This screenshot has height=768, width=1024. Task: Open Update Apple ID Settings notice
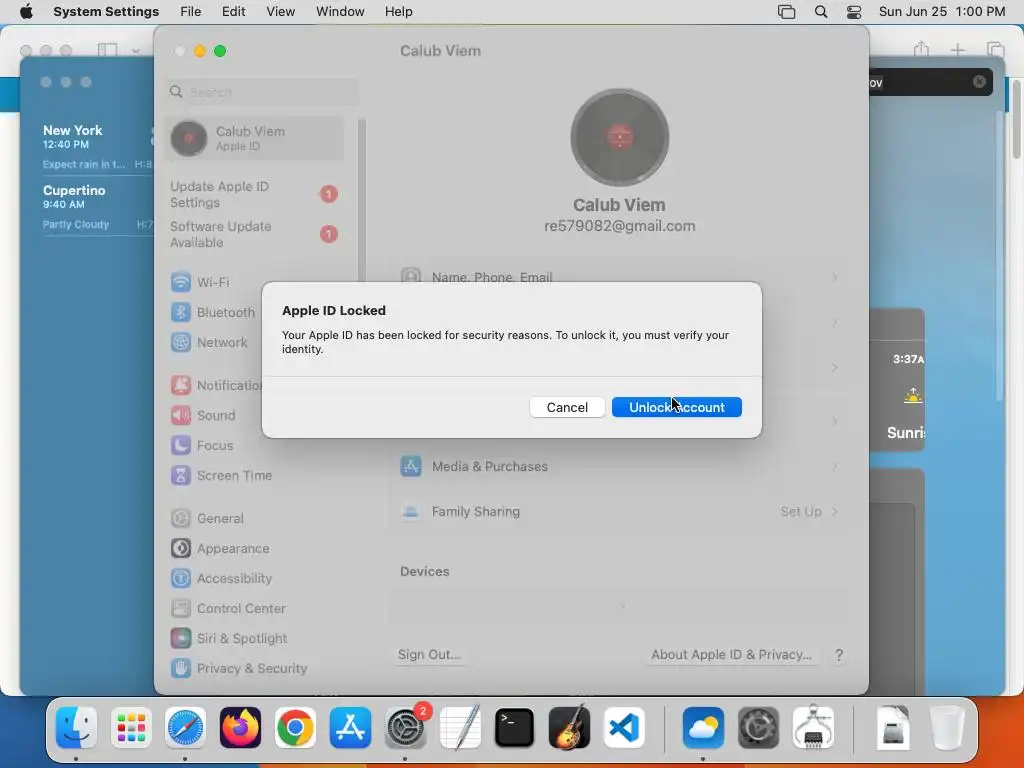tap(253, 195)
